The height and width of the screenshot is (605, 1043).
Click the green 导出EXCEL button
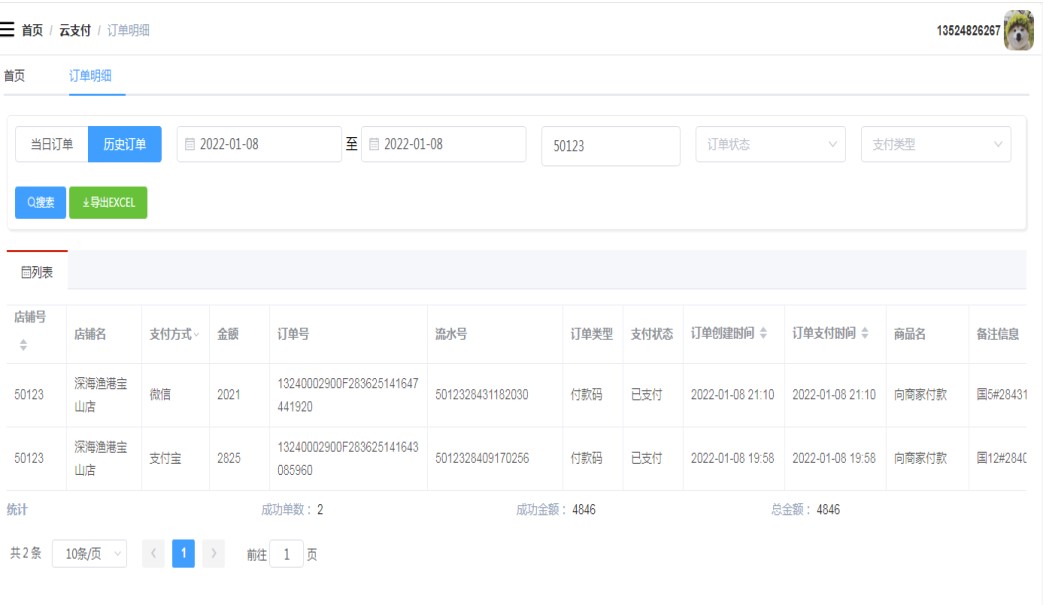click(108, 202)
